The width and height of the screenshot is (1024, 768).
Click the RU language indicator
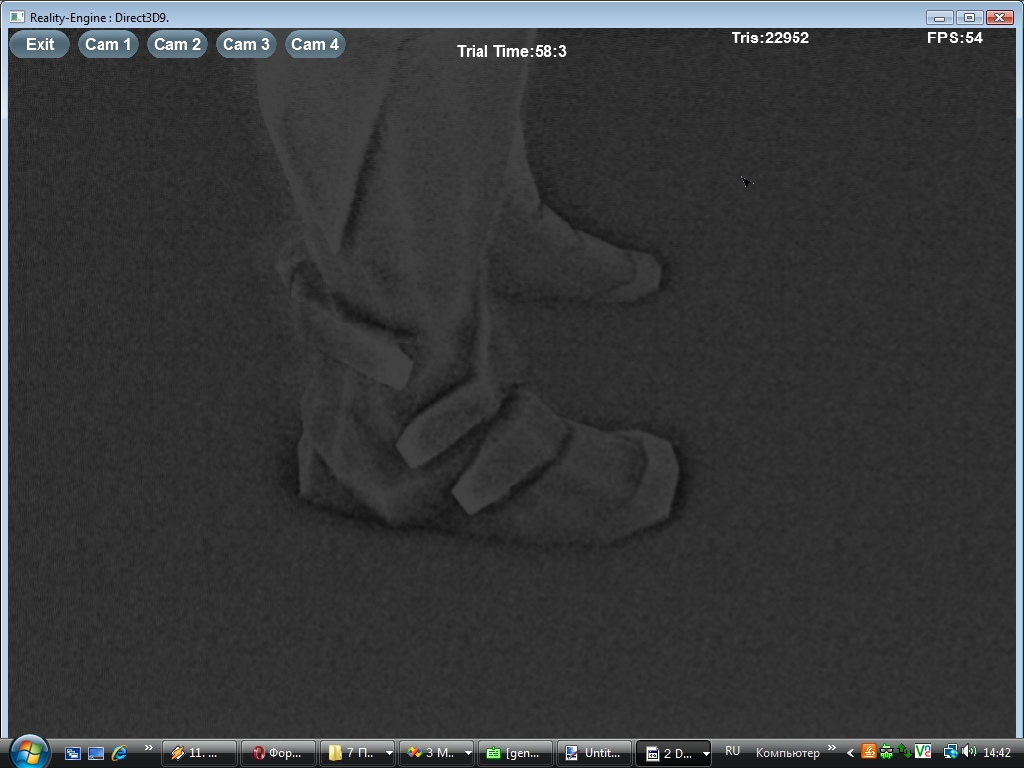tap(733, 752)
